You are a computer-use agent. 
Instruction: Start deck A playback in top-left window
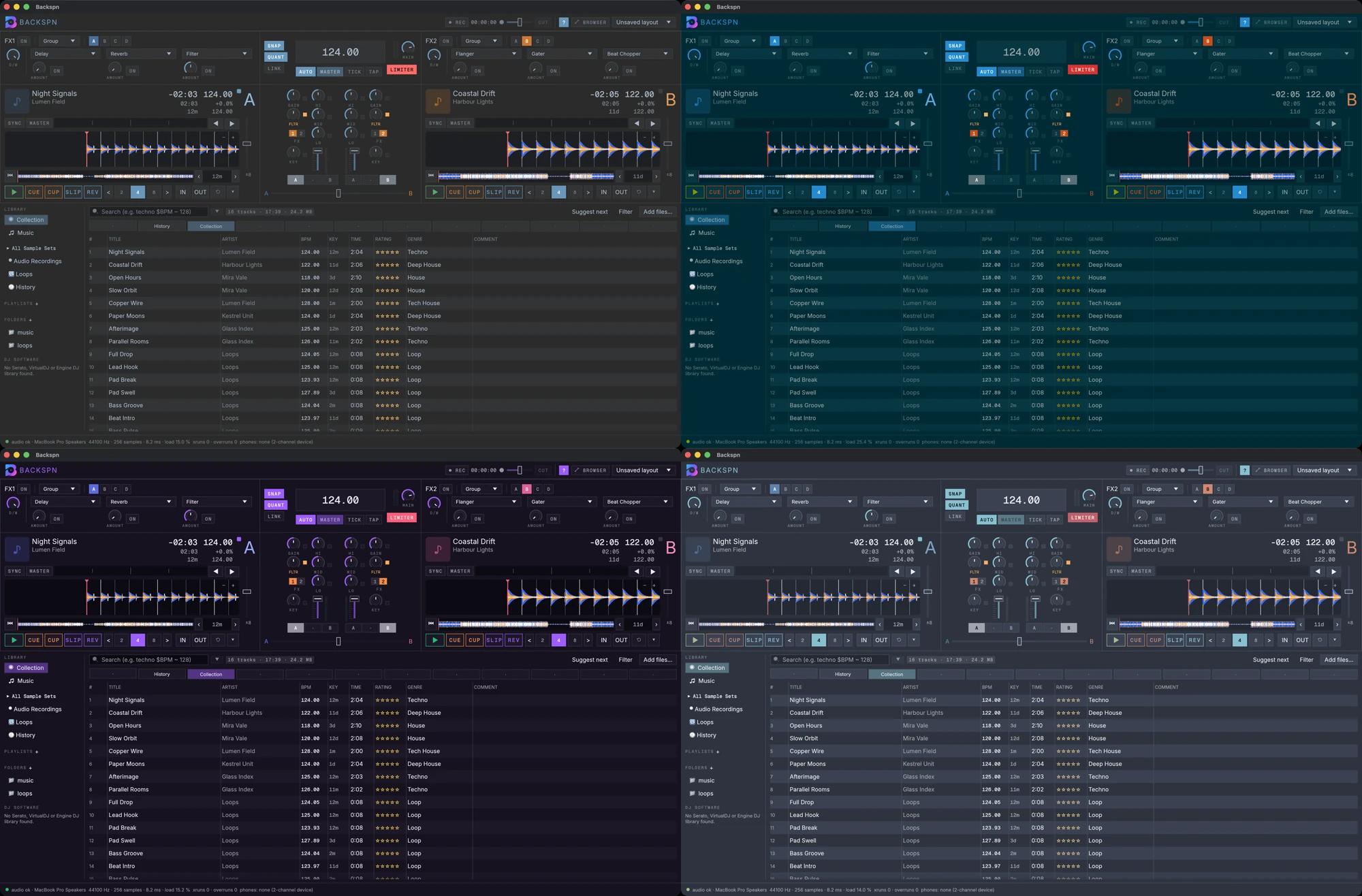tap(14, 192)
